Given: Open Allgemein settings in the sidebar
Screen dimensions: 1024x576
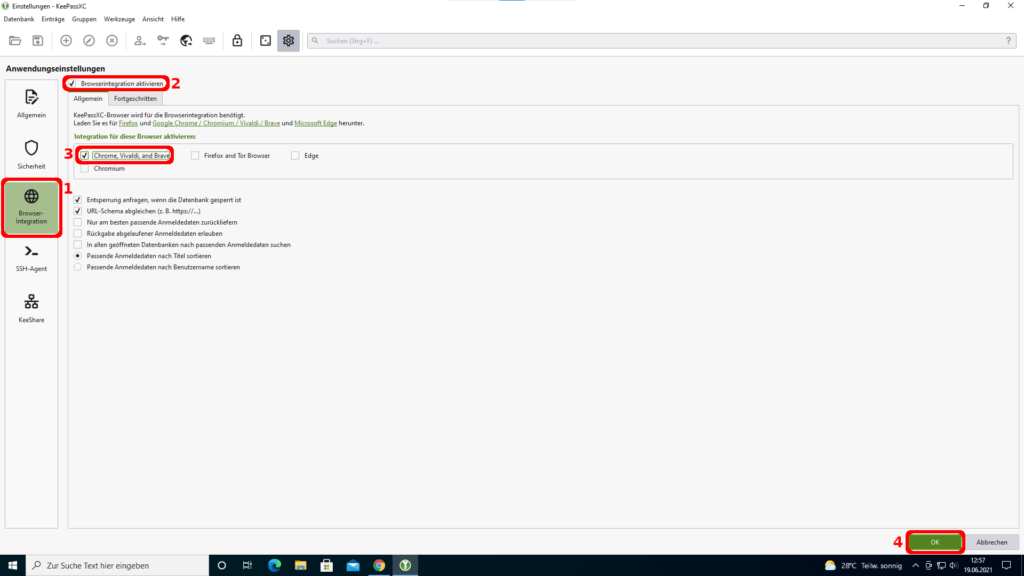Looking at the screenshot, I should (x=31, y=104).
